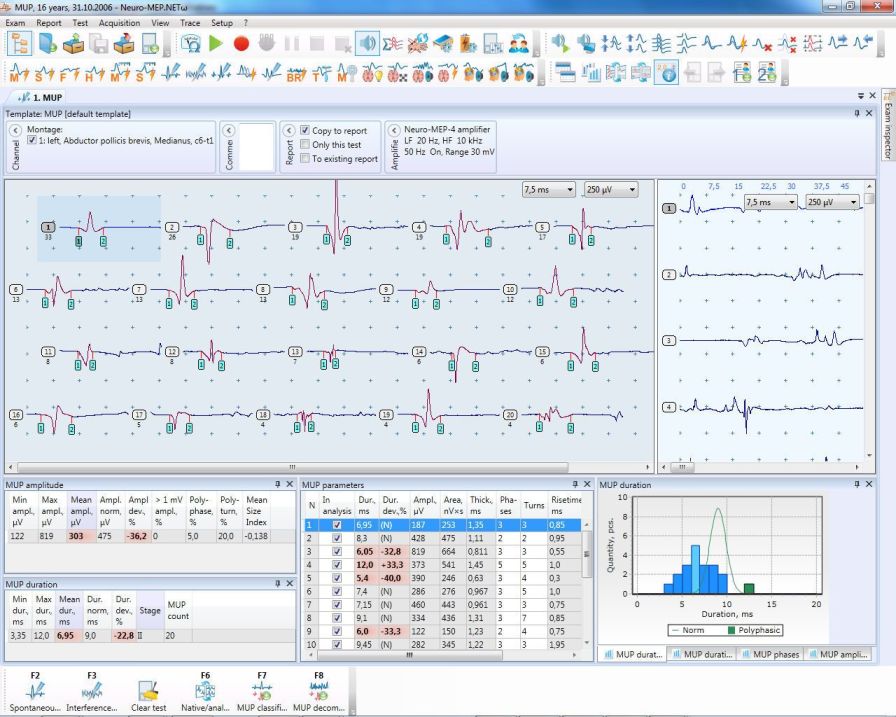
Task: Collapse the Amplifier panel with its chevron
Action: click(394, 130)
